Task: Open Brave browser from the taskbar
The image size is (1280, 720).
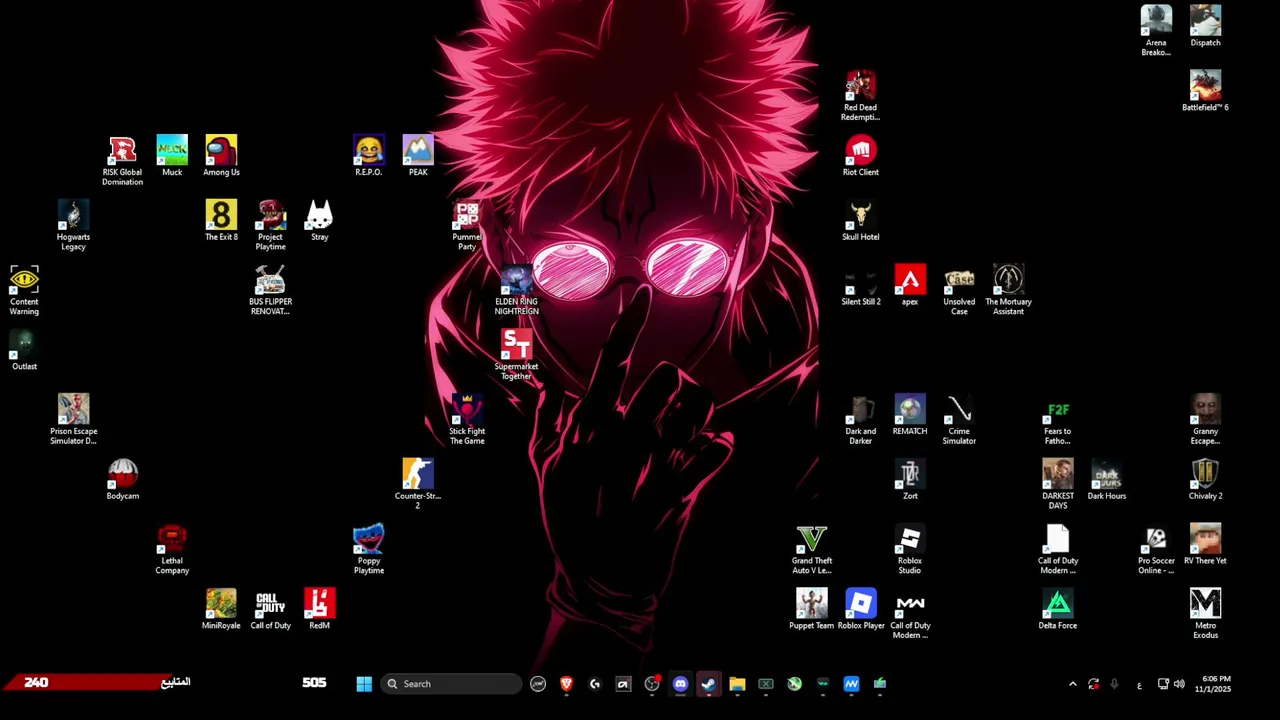Action: click(x=566, y=684)
